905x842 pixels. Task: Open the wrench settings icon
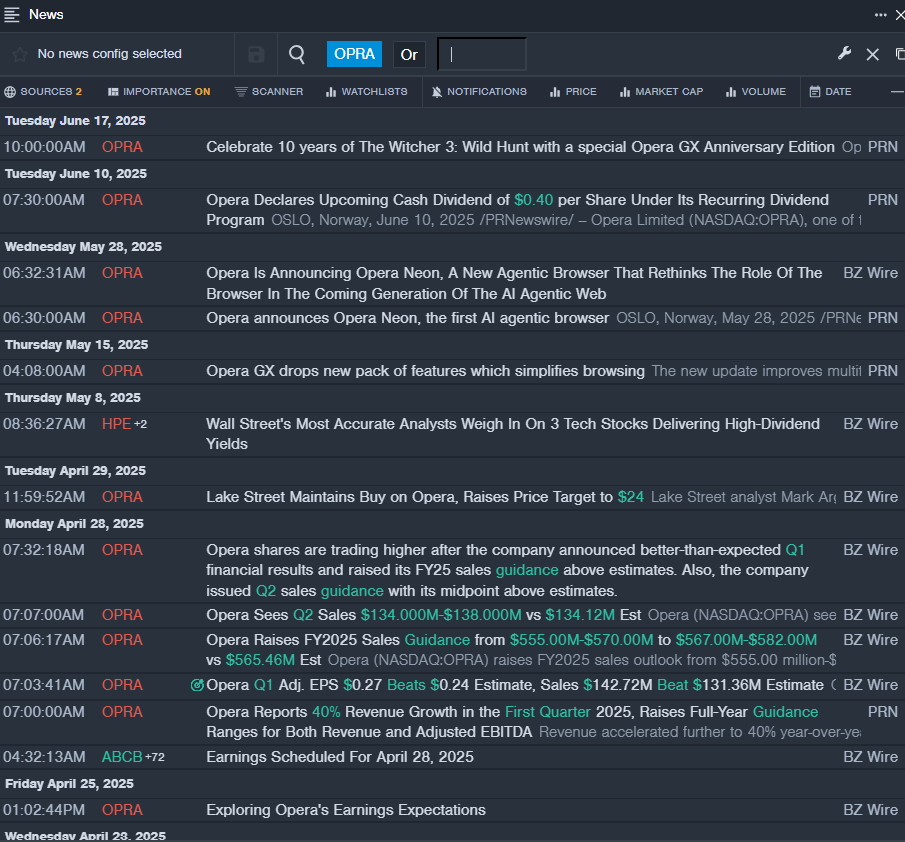pyautogui.click(x=844, y=54)
